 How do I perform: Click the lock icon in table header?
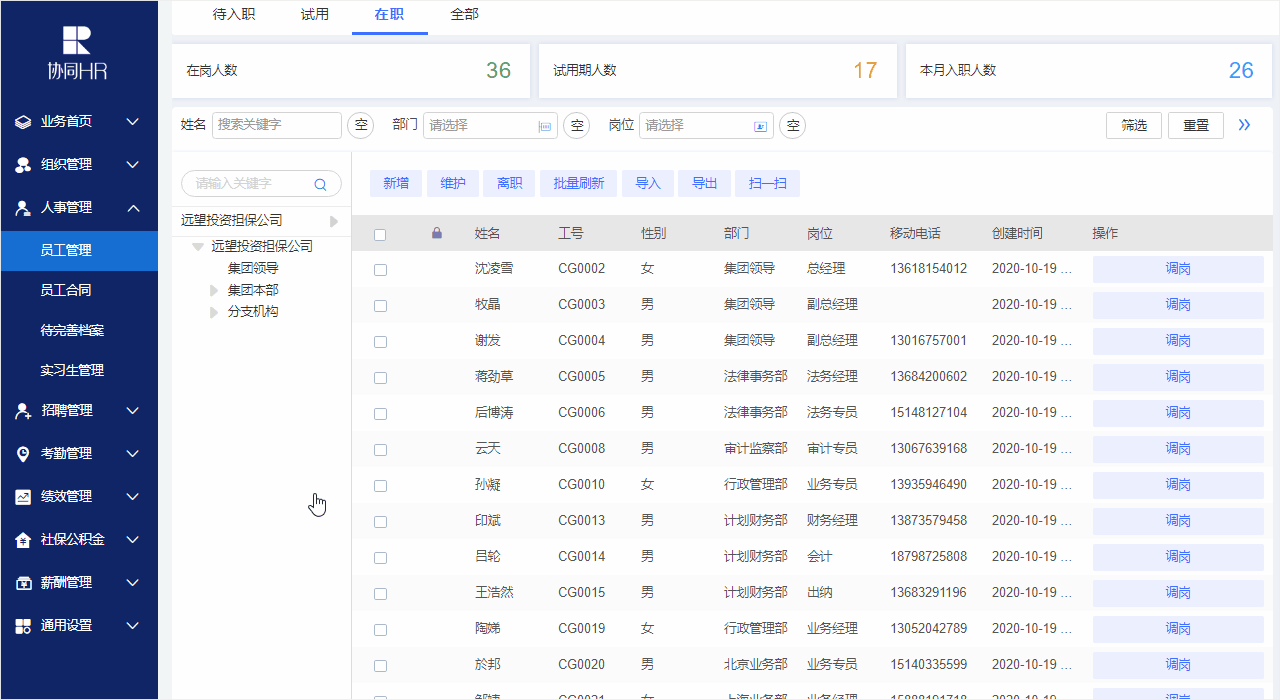(x=436, y=233)
